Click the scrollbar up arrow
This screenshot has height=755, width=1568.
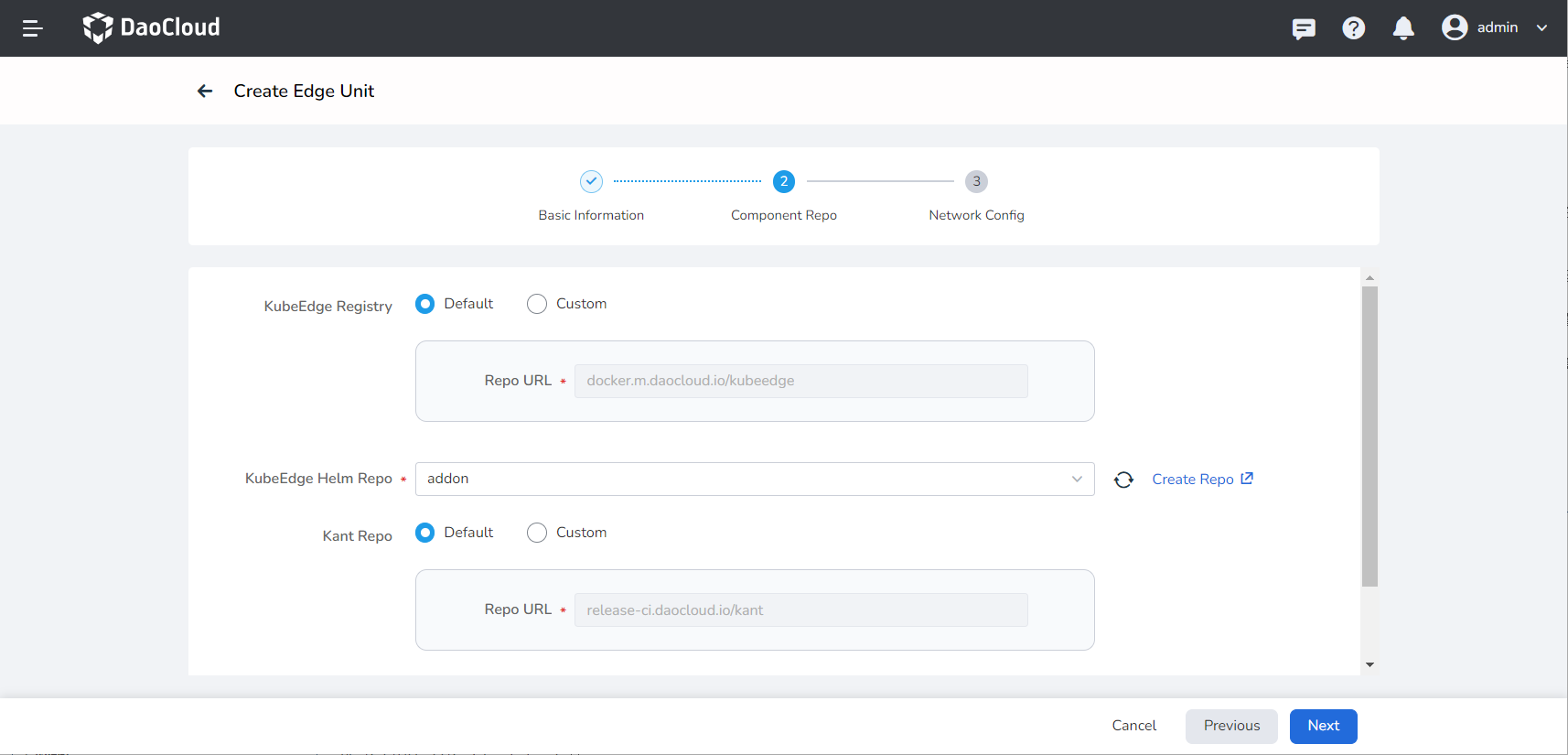click(1369, 277)
